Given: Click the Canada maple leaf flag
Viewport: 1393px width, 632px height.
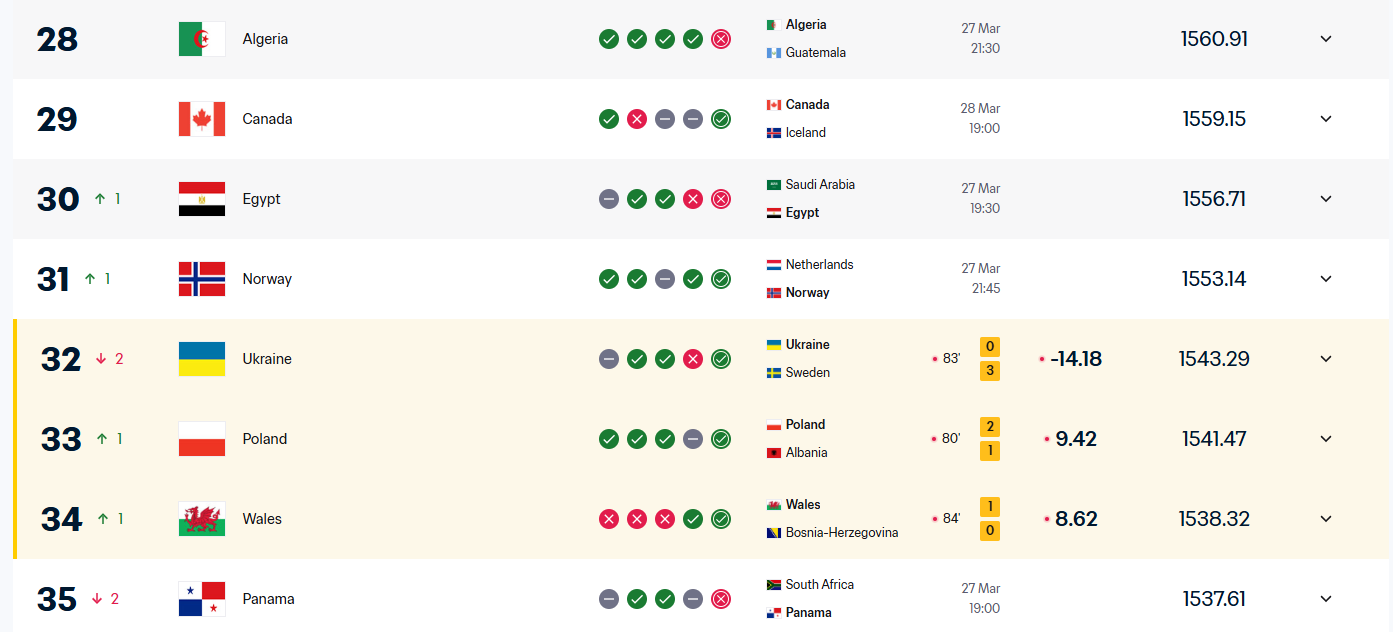Looking at the screenshot, I should (x=201, y=119).
